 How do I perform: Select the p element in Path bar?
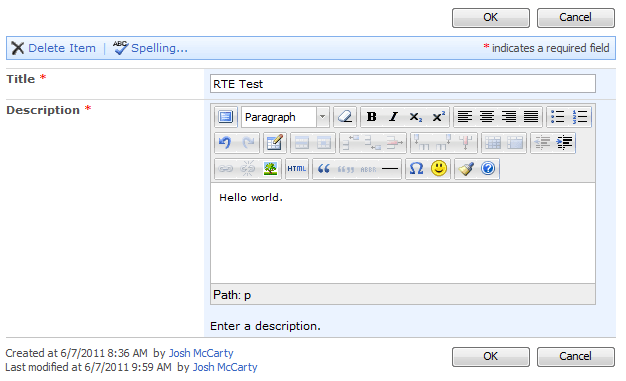point(248,296)
